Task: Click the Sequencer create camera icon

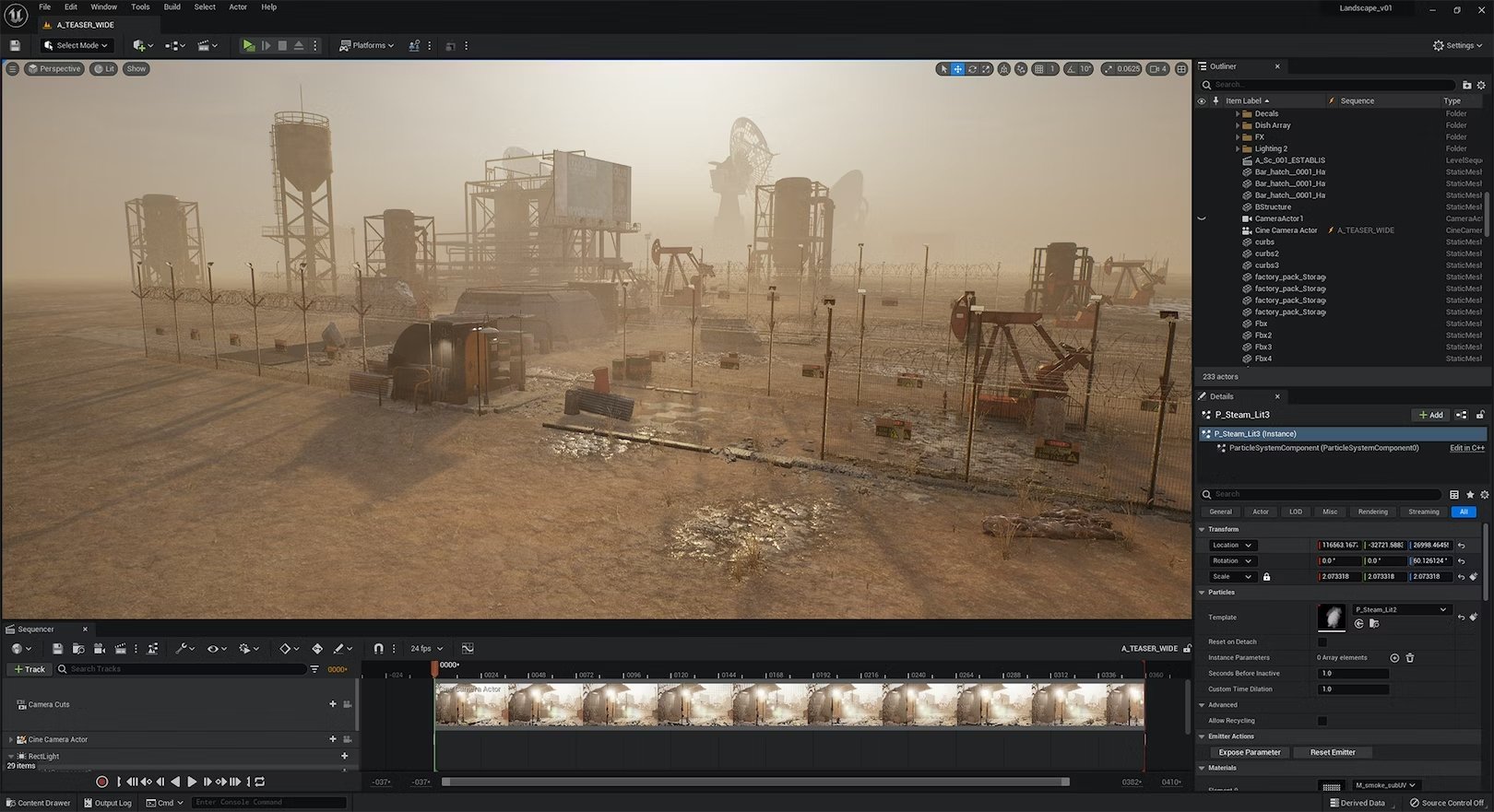Action: (x=100, y=649)
